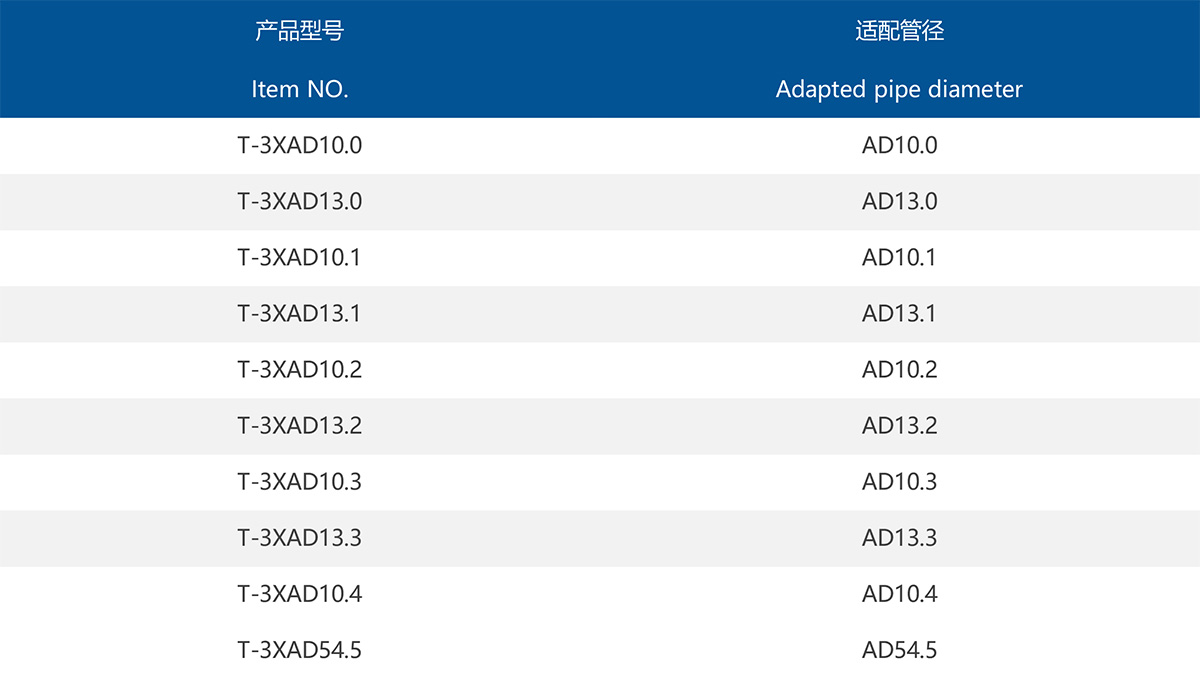The image size is (1200, 679).
Task: Click the Item NO. column header
Action: (299, 89)
